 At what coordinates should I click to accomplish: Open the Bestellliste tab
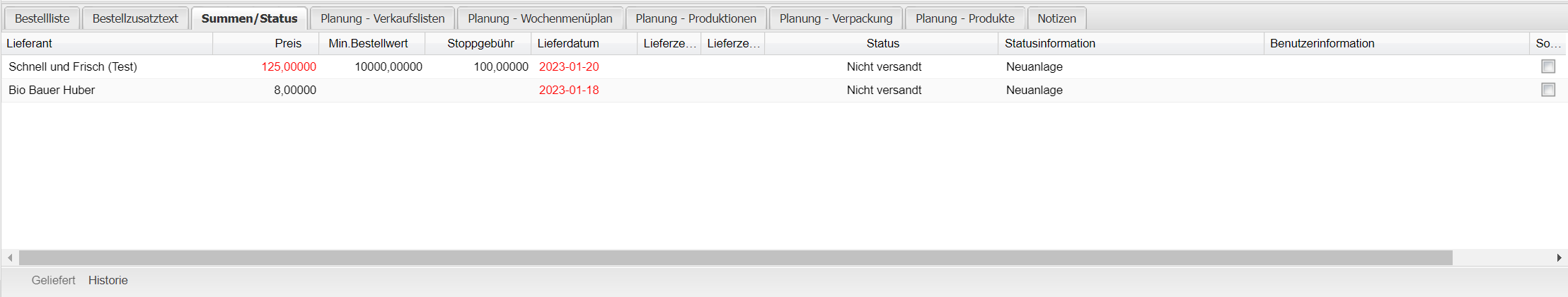point(42,18)
